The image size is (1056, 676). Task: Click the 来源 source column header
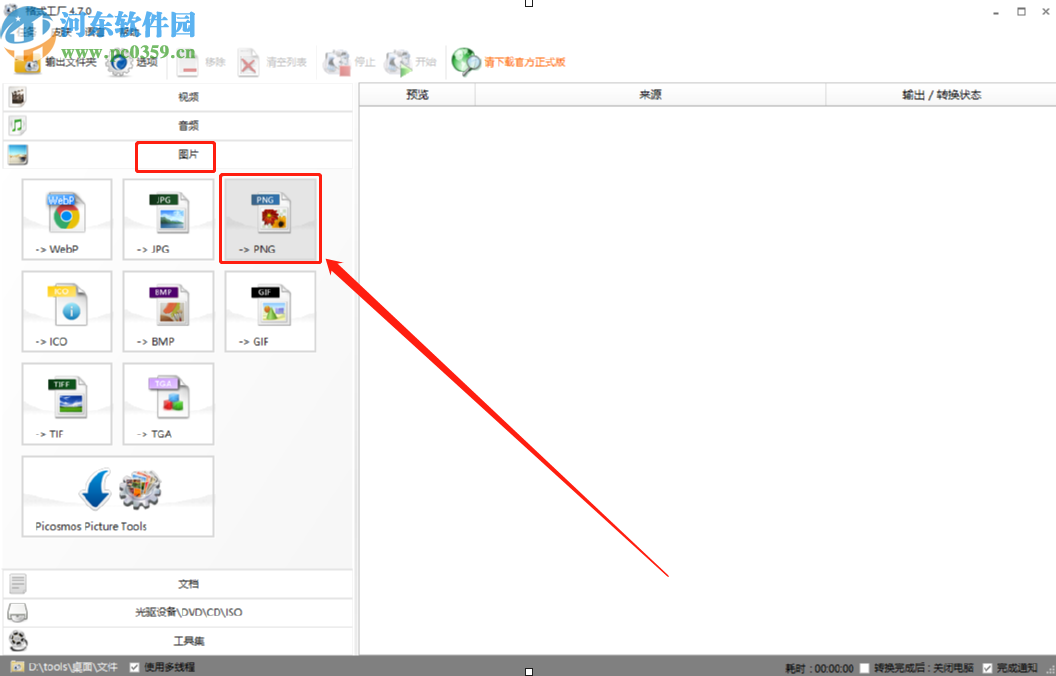[651, 95]
